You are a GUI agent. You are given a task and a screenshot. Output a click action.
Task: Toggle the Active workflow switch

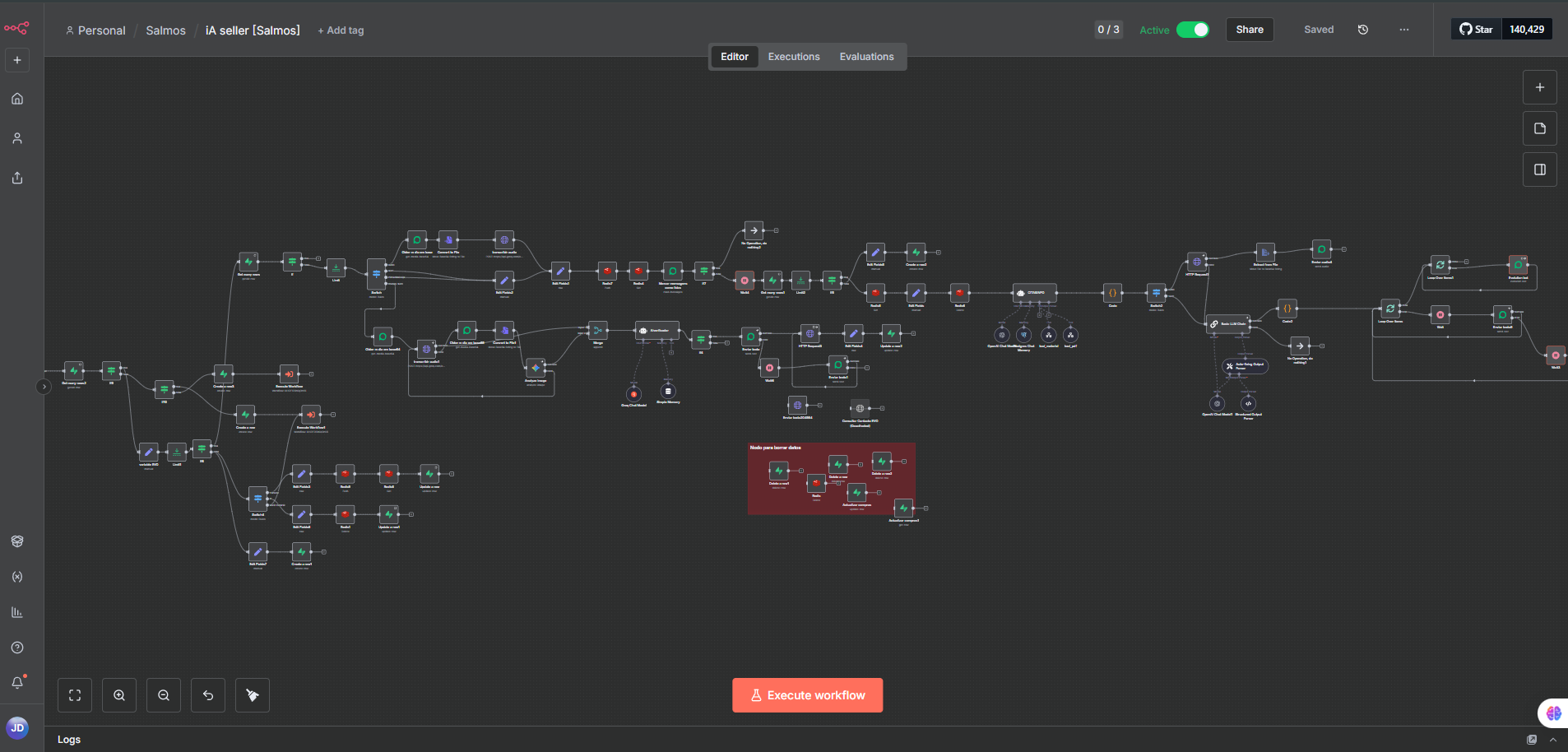1192,30
